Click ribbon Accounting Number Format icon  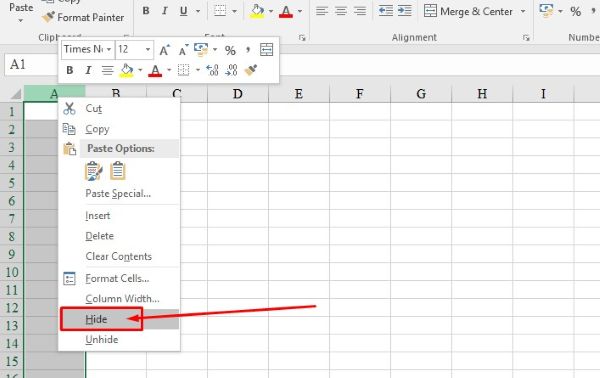546,11
